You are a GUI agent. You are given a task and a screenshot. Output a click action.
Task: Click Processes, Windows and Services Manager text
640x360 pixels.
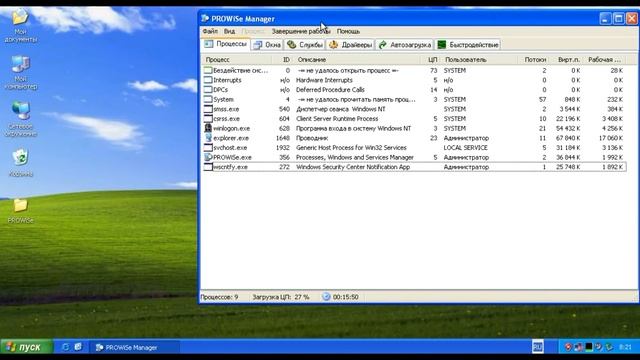[355, 157]
